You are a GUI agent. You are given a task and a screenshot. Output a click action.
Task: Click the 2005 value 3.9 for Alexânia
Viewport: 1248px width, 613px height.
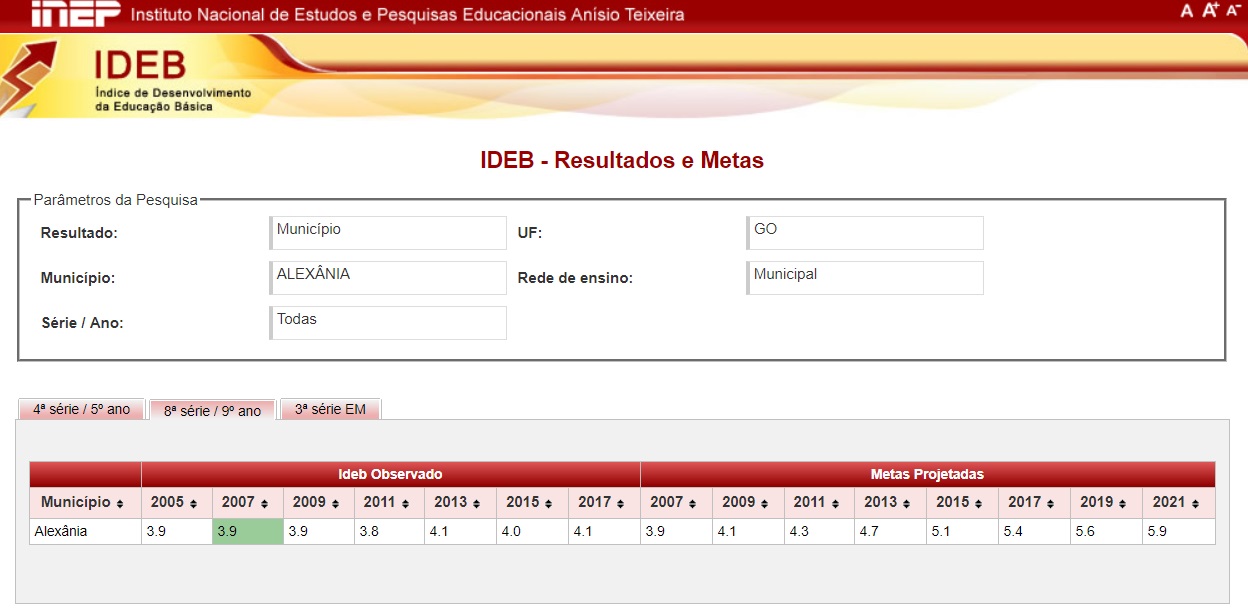click(177, 531)
